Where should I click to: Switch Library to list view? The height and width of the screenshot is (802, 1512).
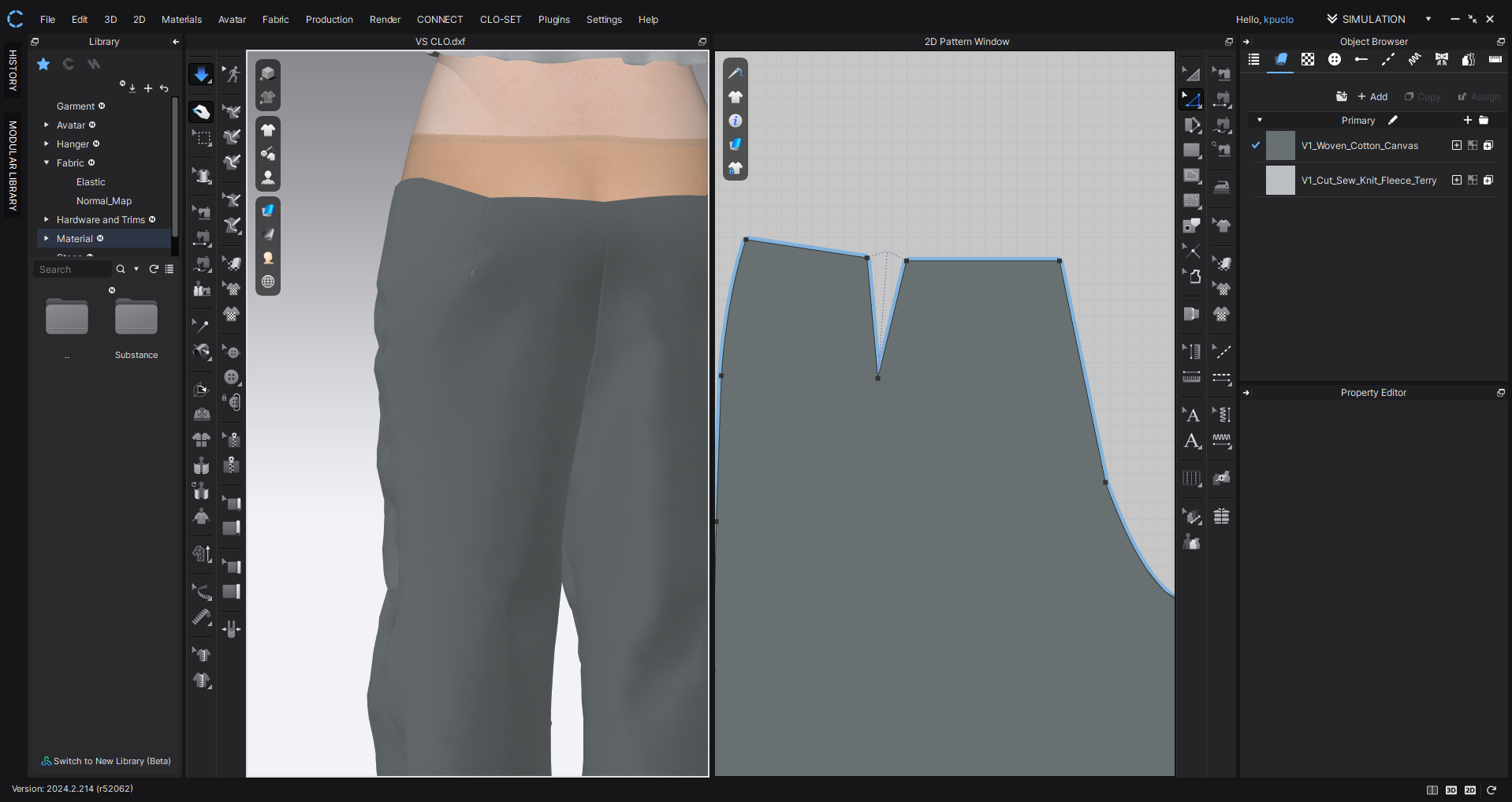pyautogui.click(x=169, y=270)
